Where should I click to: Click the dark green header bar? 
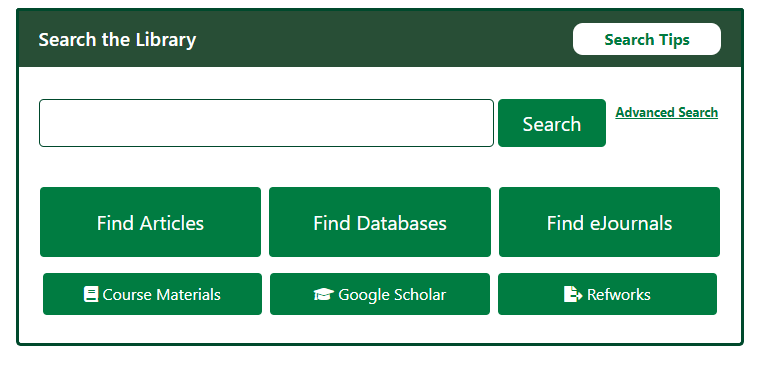(380, 38)
